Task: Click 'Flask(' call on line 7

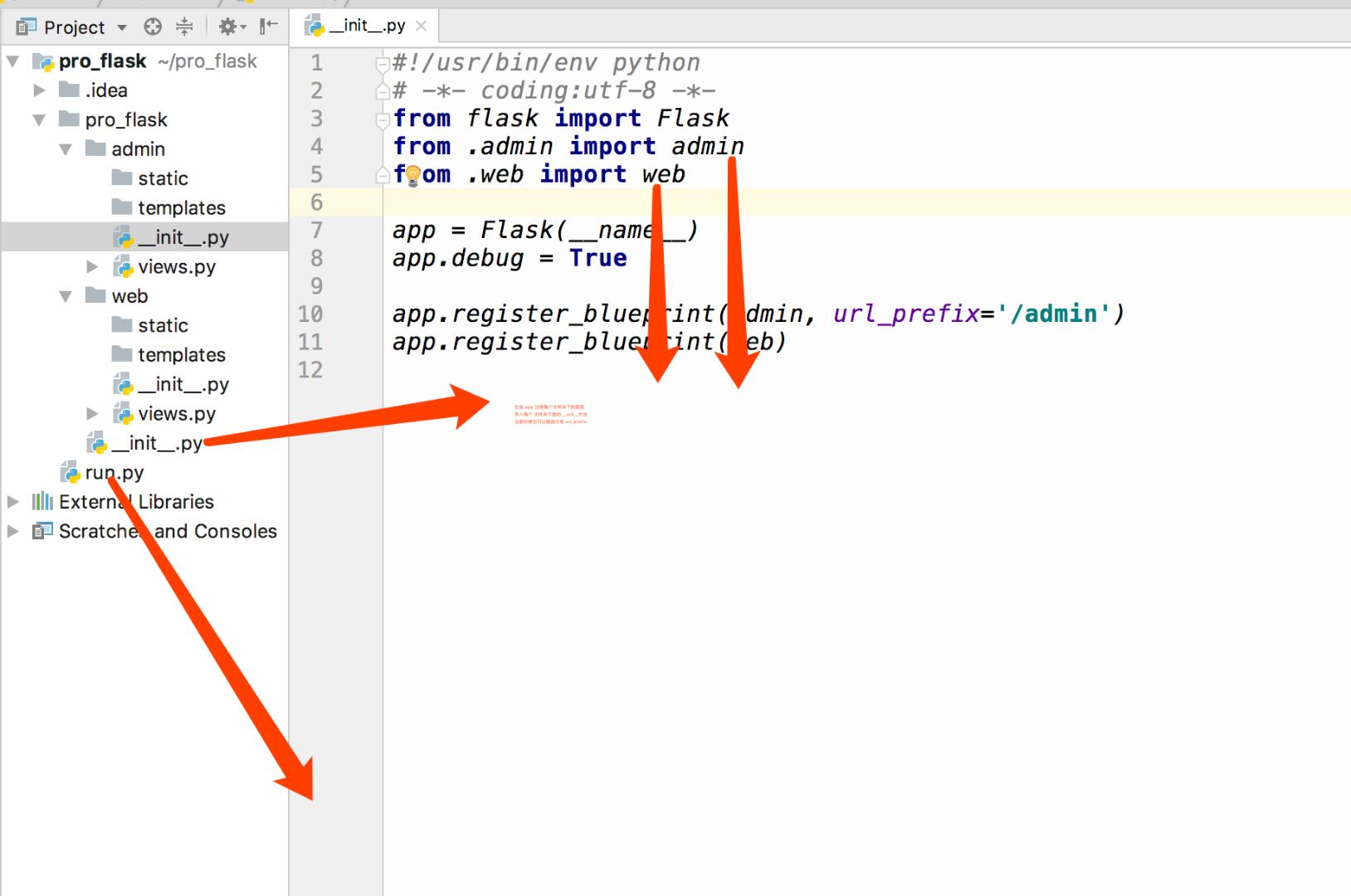Action: [524, 230]
